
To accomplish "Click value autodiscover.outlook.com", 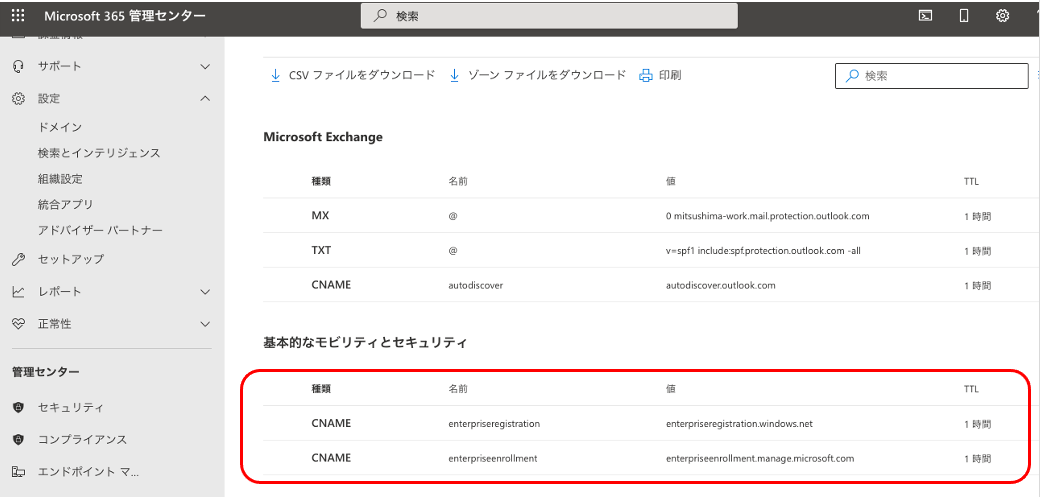I will click(x=720, y=285).
